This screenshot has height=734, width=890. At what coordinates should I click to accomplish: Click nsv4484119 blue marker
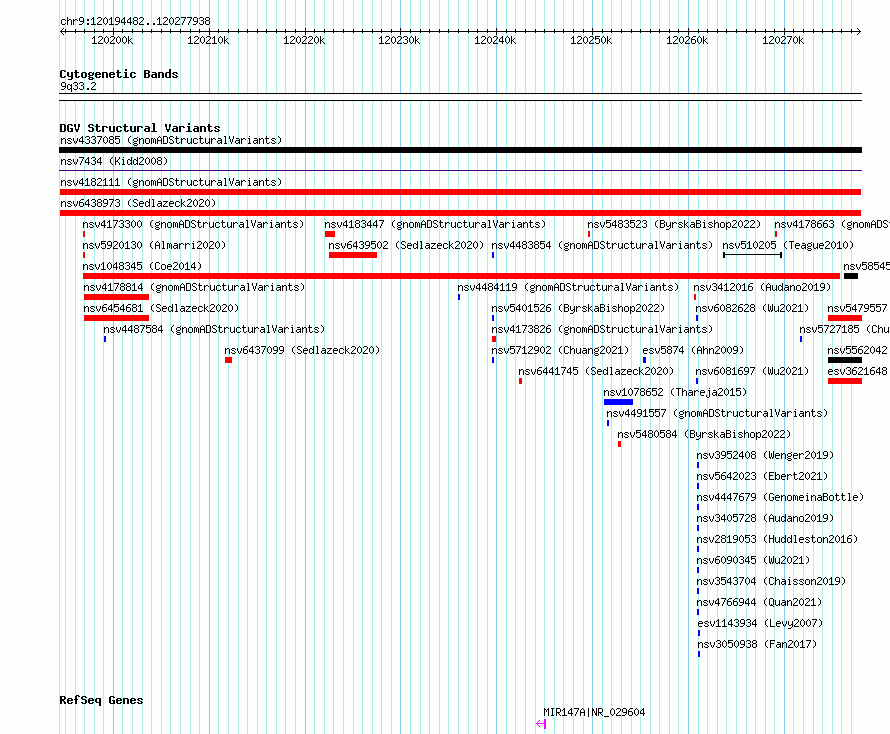[459, 297]
